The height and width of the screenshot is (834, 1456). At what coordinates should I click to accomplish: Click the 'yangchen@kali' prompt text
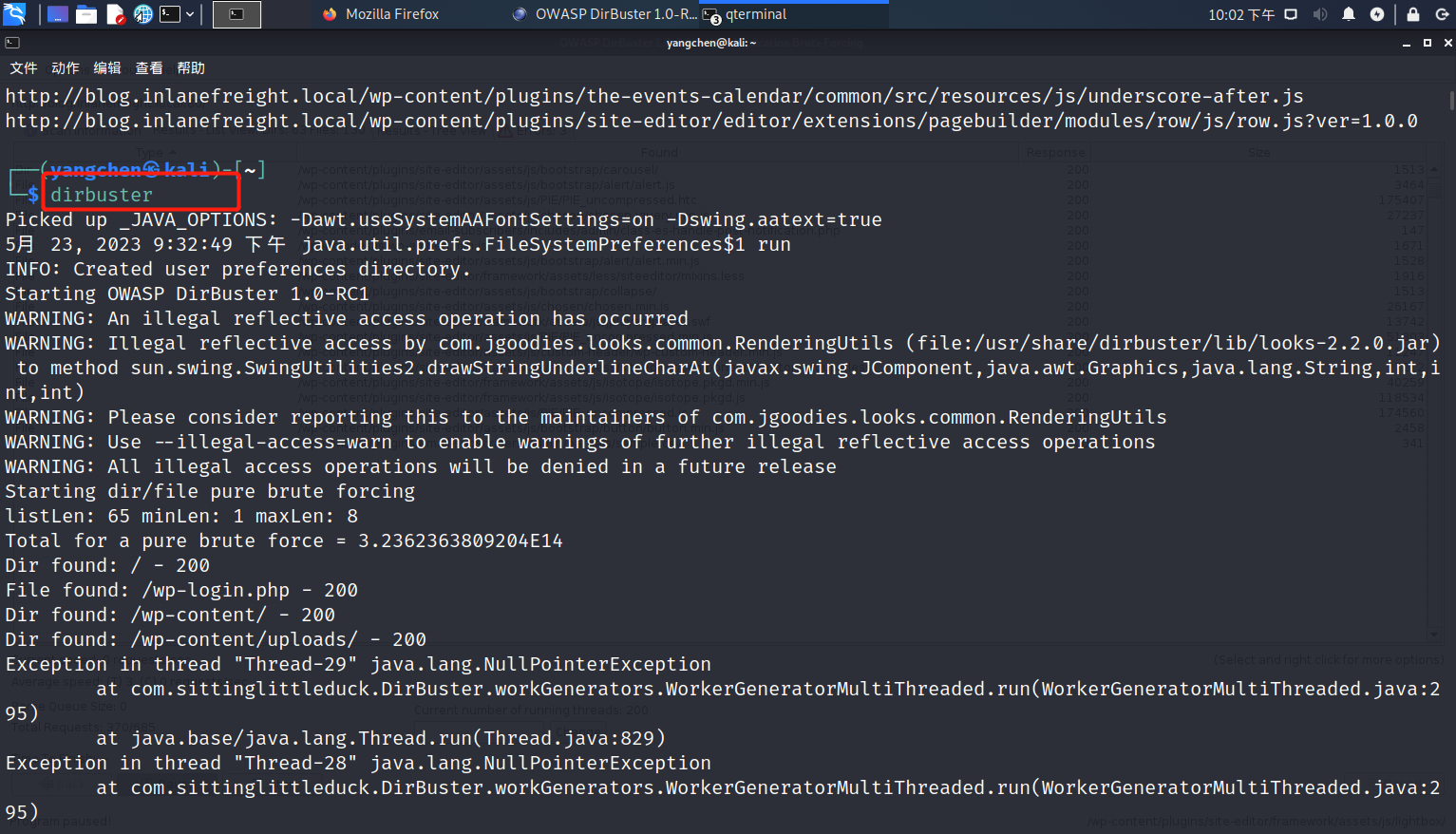[x=130, y=170]
